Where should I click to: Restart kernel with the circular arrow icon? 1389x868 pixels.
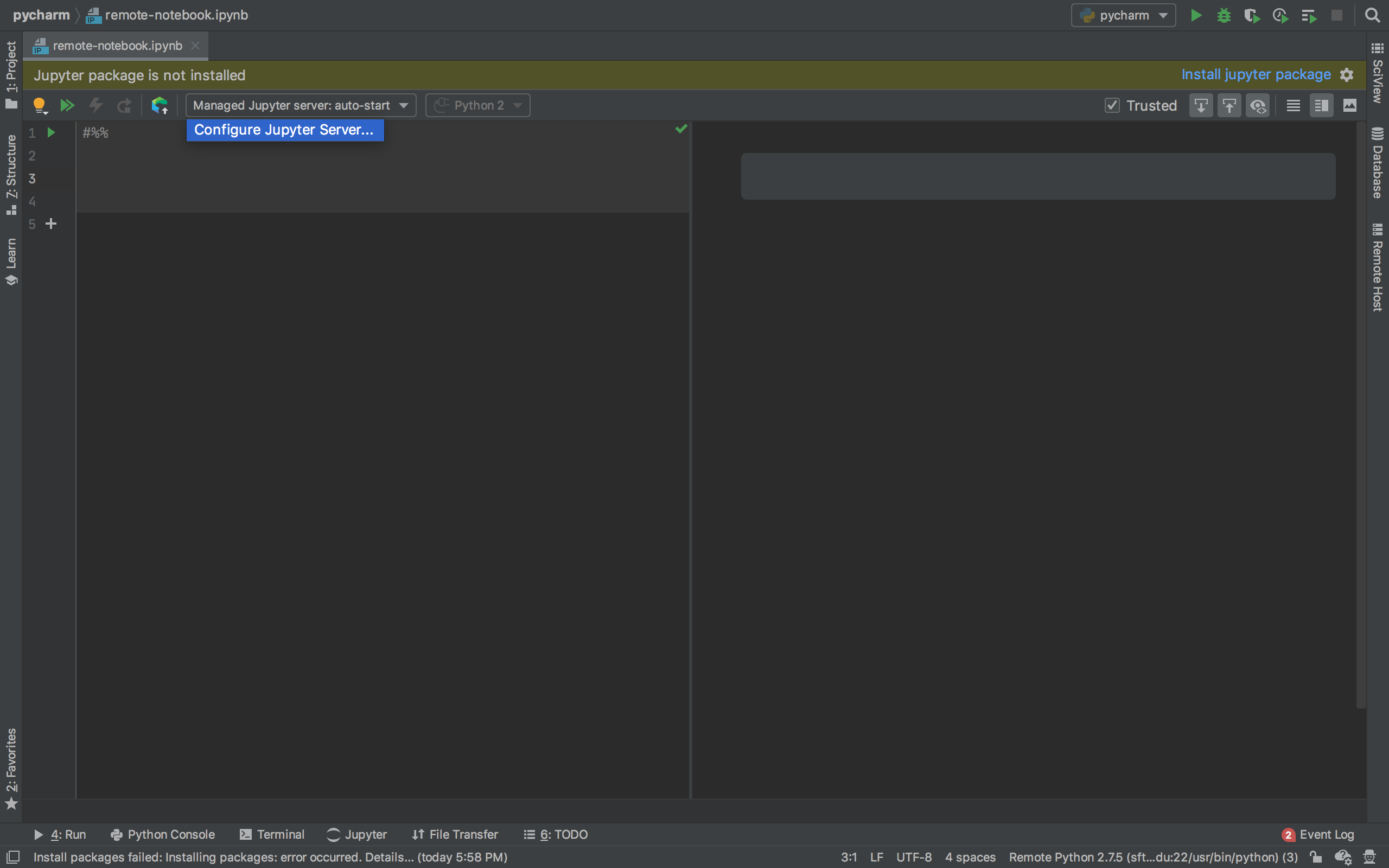(x=124, y=106)
